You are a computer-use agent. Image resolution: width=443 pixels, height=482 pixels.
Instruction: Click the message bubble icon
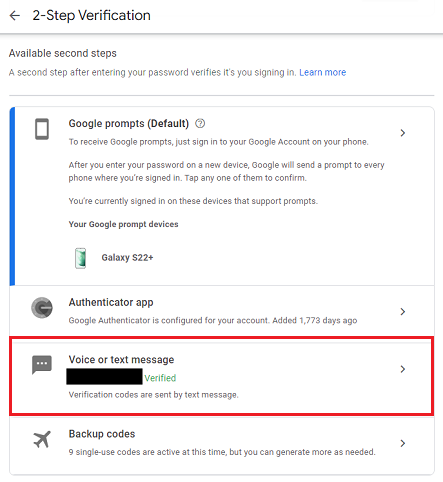coord(42,365)
